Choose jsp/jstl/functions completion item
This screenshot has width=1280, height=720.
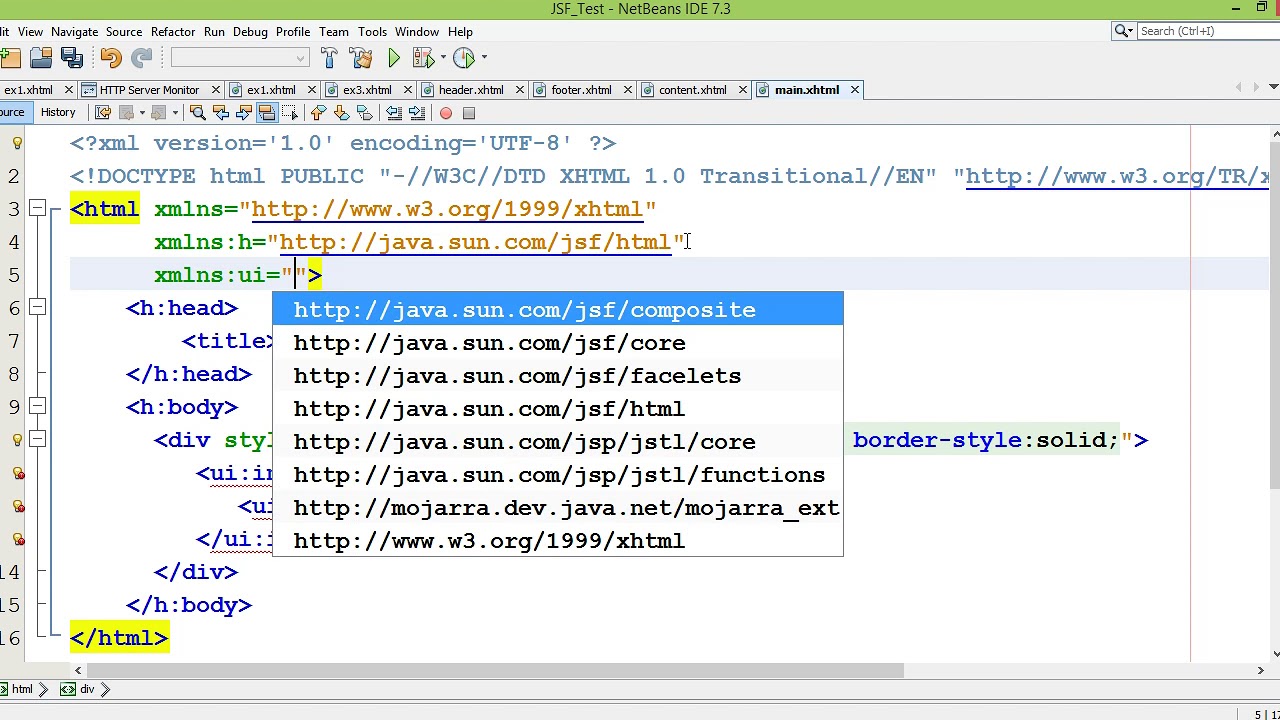[x=558, y=475]
